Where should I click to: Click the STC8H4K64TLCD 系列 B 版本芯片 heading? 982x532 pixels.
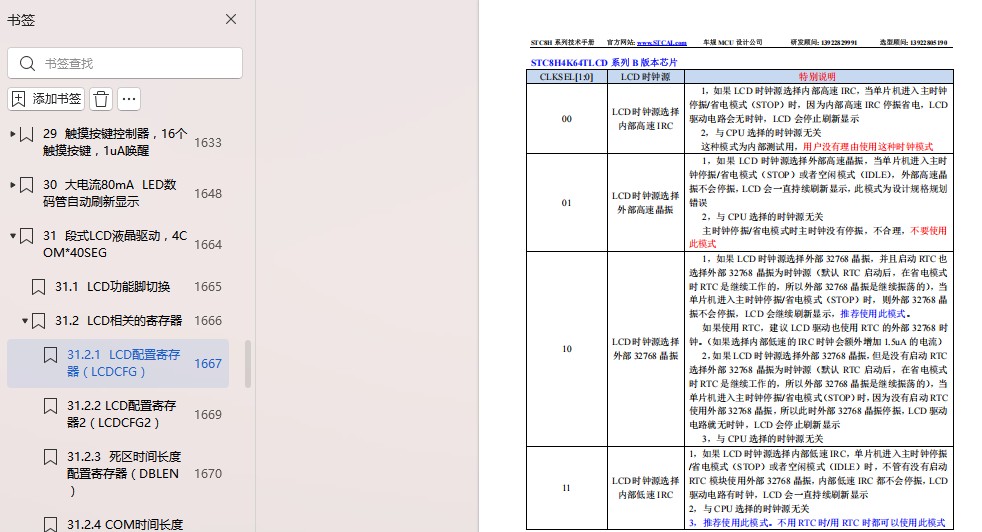pyautogui.click(x=604, y=62)
